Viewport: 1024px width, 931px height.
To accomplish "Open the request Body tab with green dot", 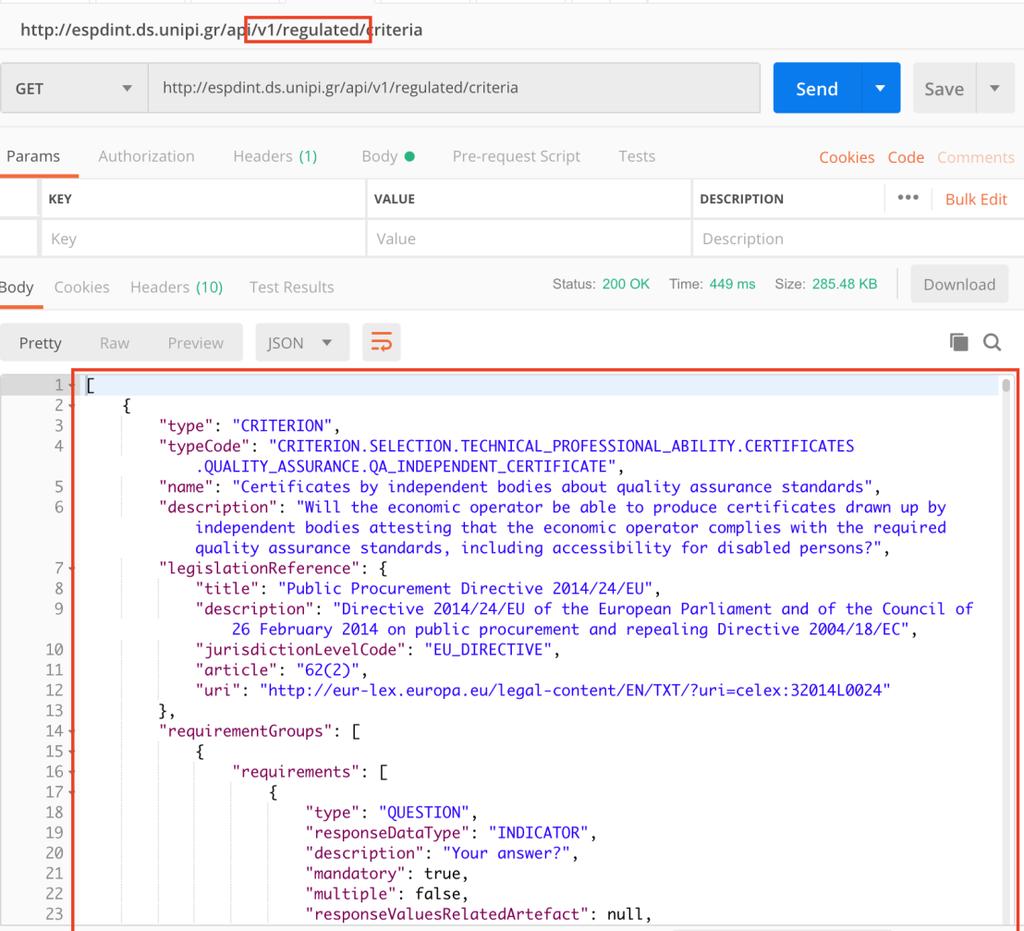I will click(x=388, y=157).
